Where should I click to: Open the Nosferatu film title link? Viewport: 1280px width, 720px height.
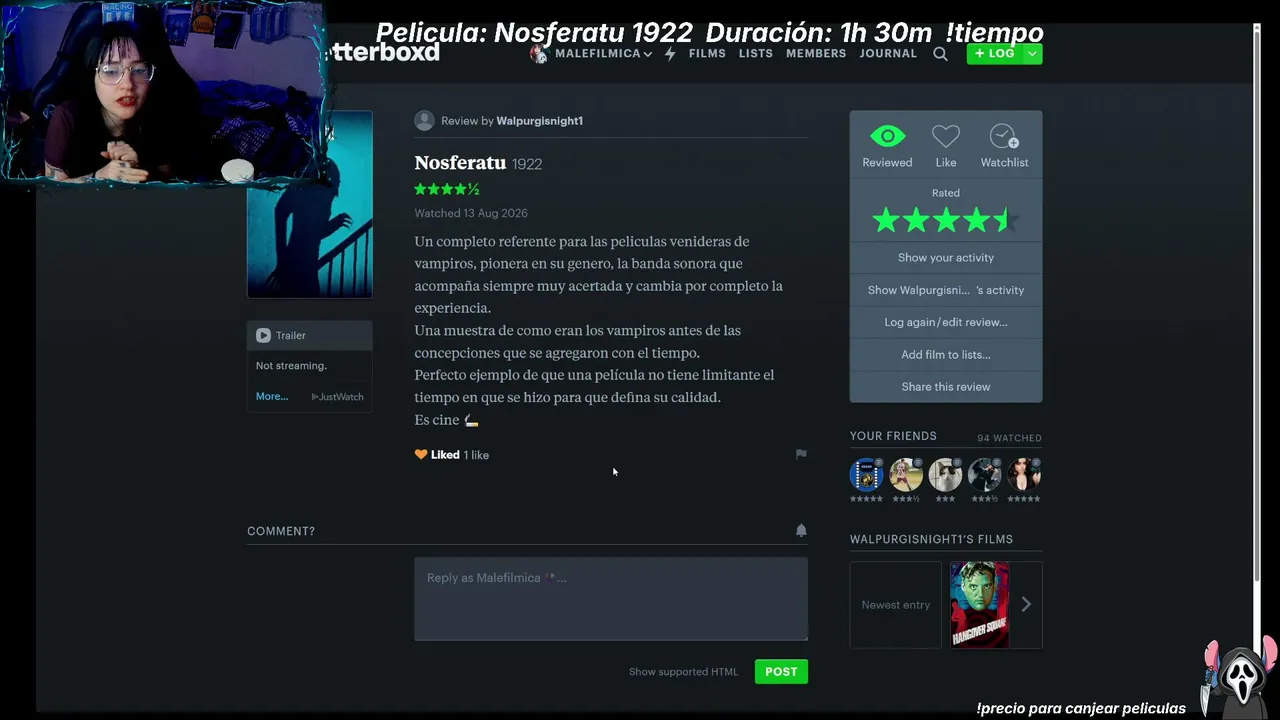coord(460,163)
